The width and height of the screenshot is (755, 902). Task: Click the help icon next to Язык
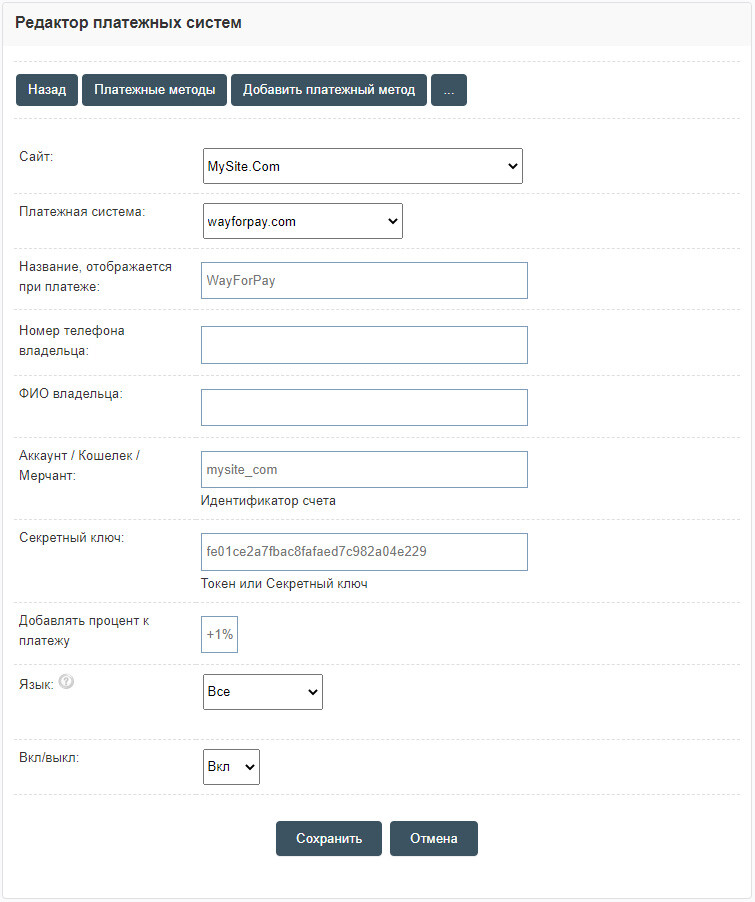pos(67,683)
